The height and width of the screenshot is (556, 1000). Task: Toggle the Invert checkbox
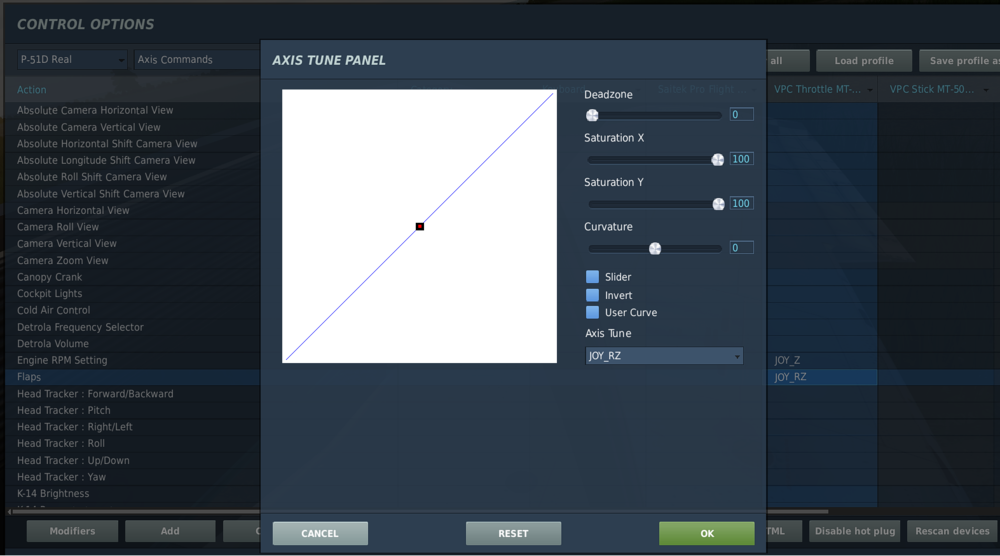click(x=592, y=295)
